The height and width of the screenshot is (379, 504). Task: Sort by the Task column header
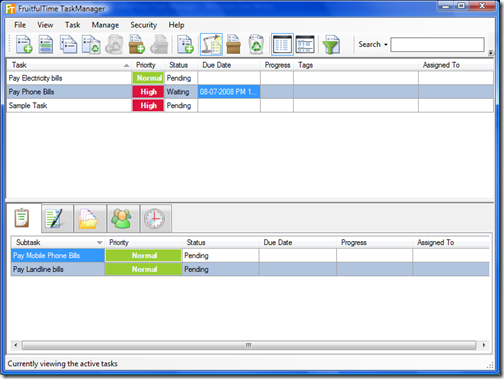click(x=69, y=65)
